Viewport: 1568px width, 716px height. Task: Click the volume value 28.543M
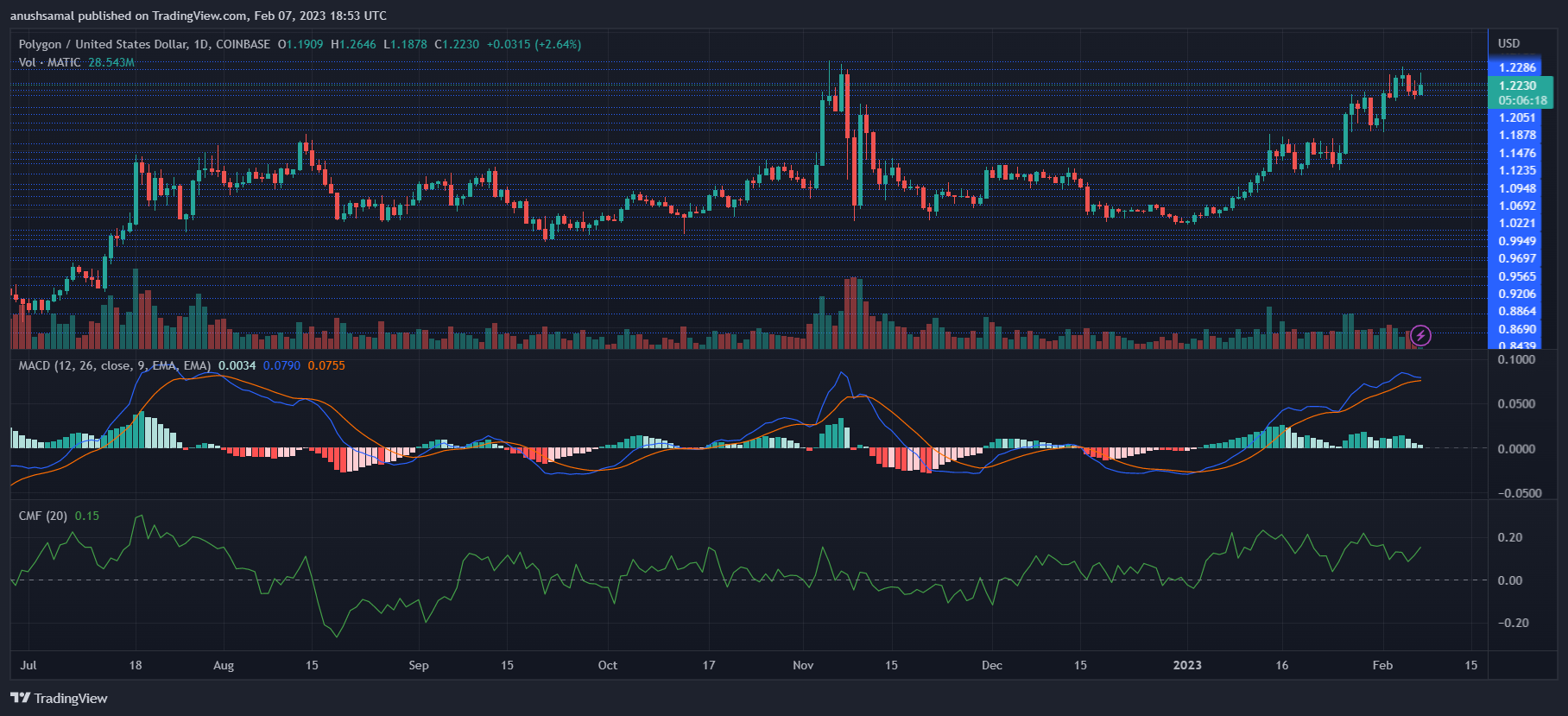tap(111, 62)
